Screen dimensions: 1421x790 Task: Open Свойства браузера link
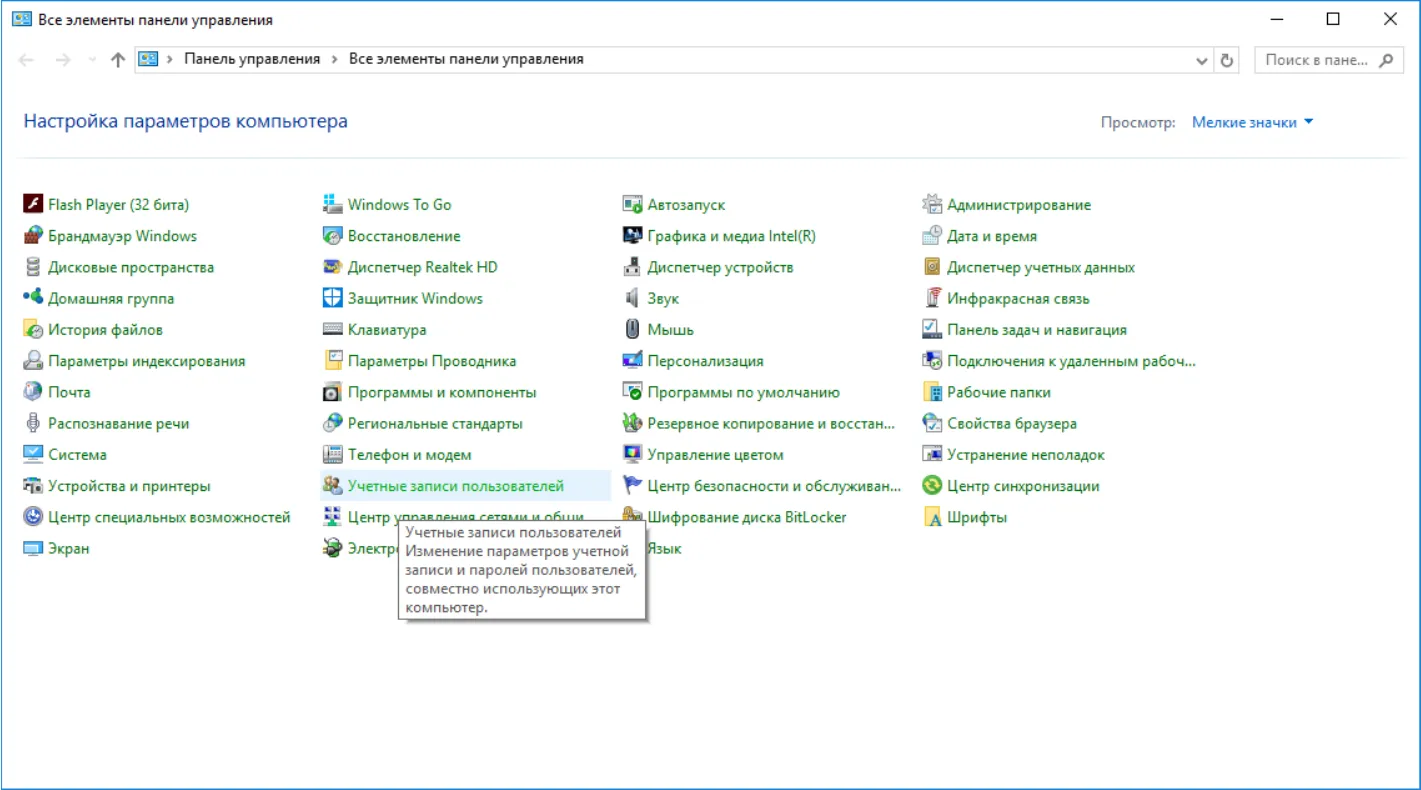pos(1012,423)
